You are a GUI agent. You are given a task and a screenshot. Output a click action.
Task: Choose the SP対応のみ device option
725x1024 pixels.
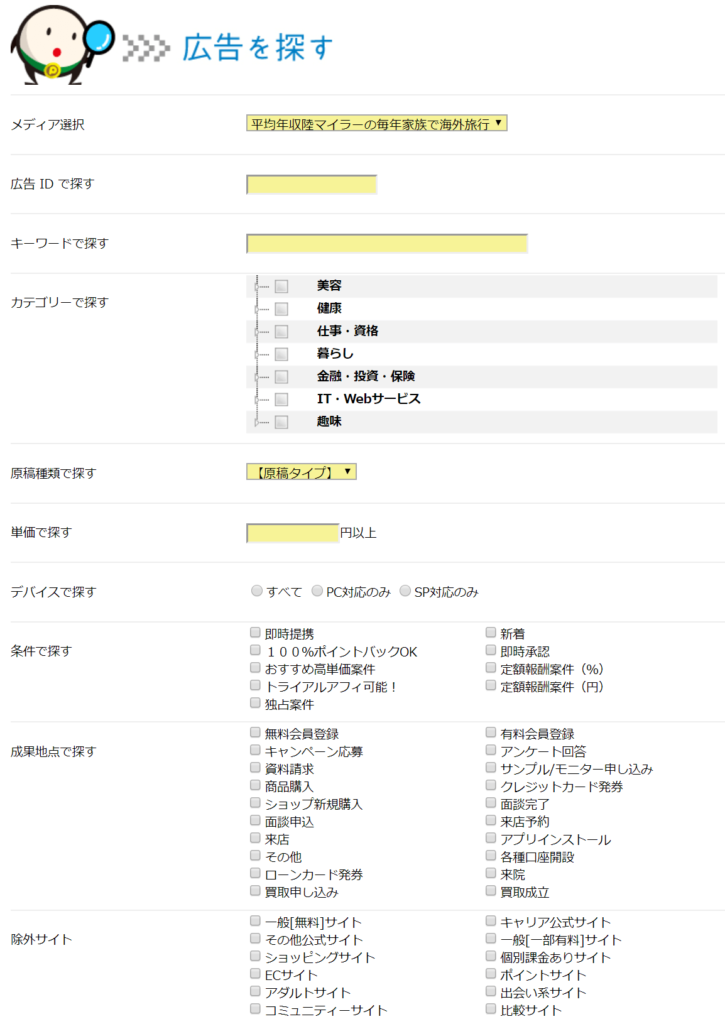coord(405,591)
